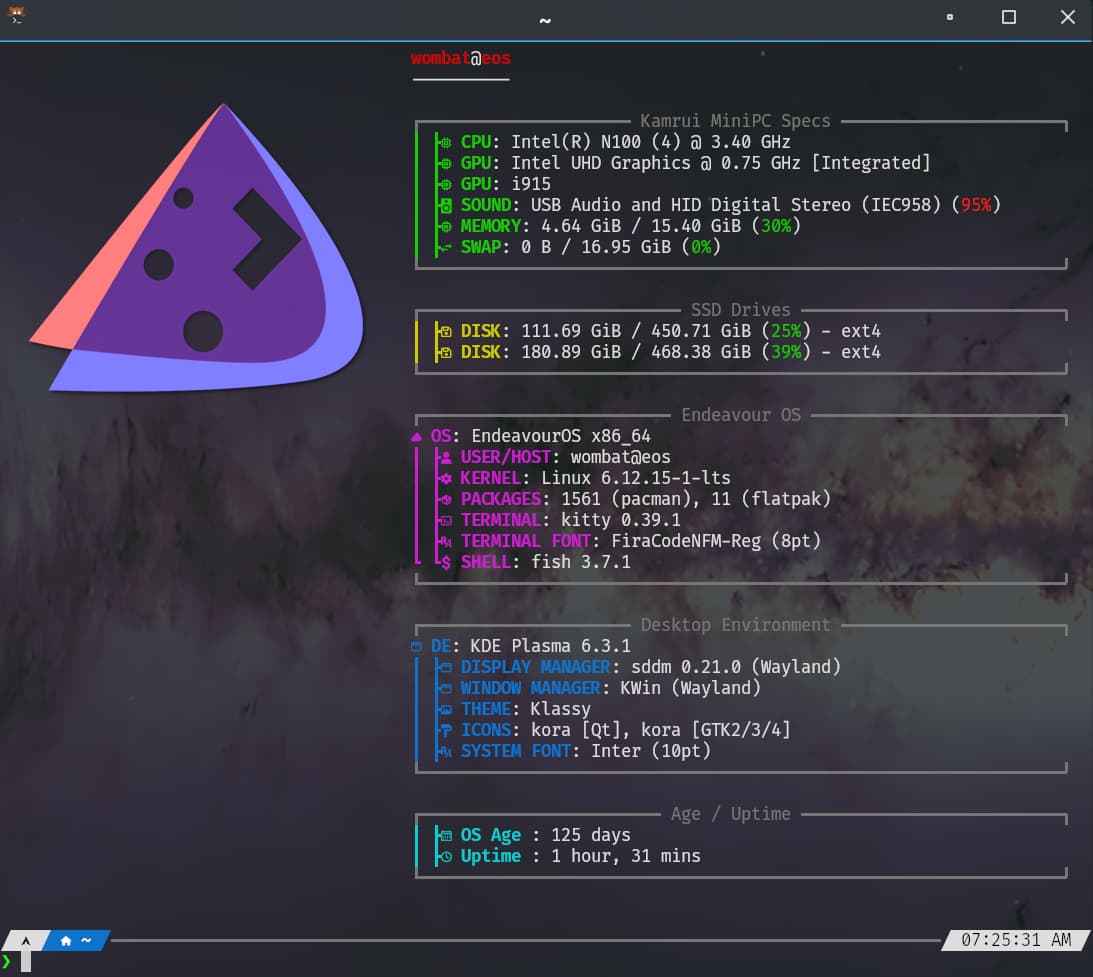The image size is (1093, 977).
Task: Close the terminal window
Action: click(1067, 17)
